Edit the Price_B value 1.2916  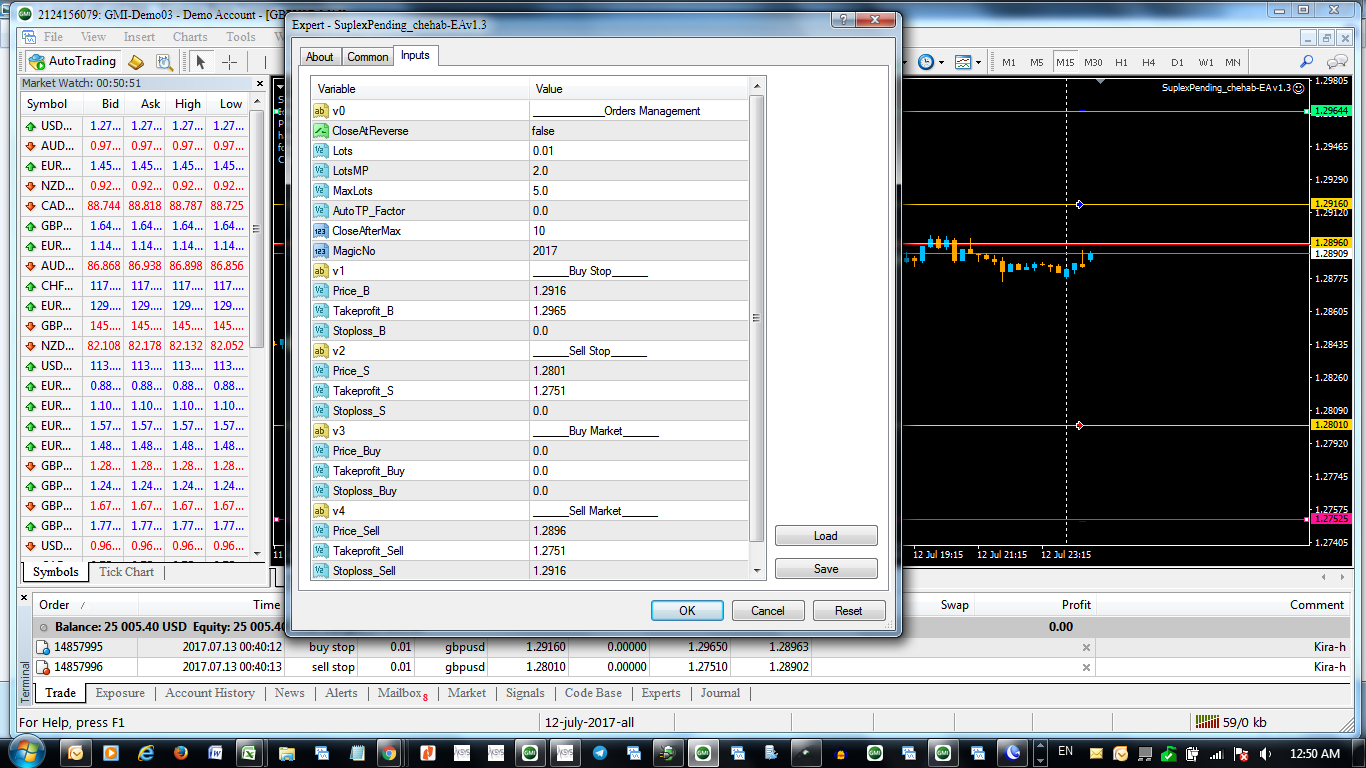(639, 291)
